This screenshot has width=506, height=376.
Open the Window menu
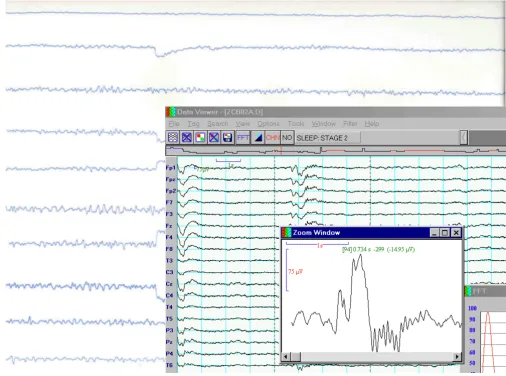[x=324, y=124]
